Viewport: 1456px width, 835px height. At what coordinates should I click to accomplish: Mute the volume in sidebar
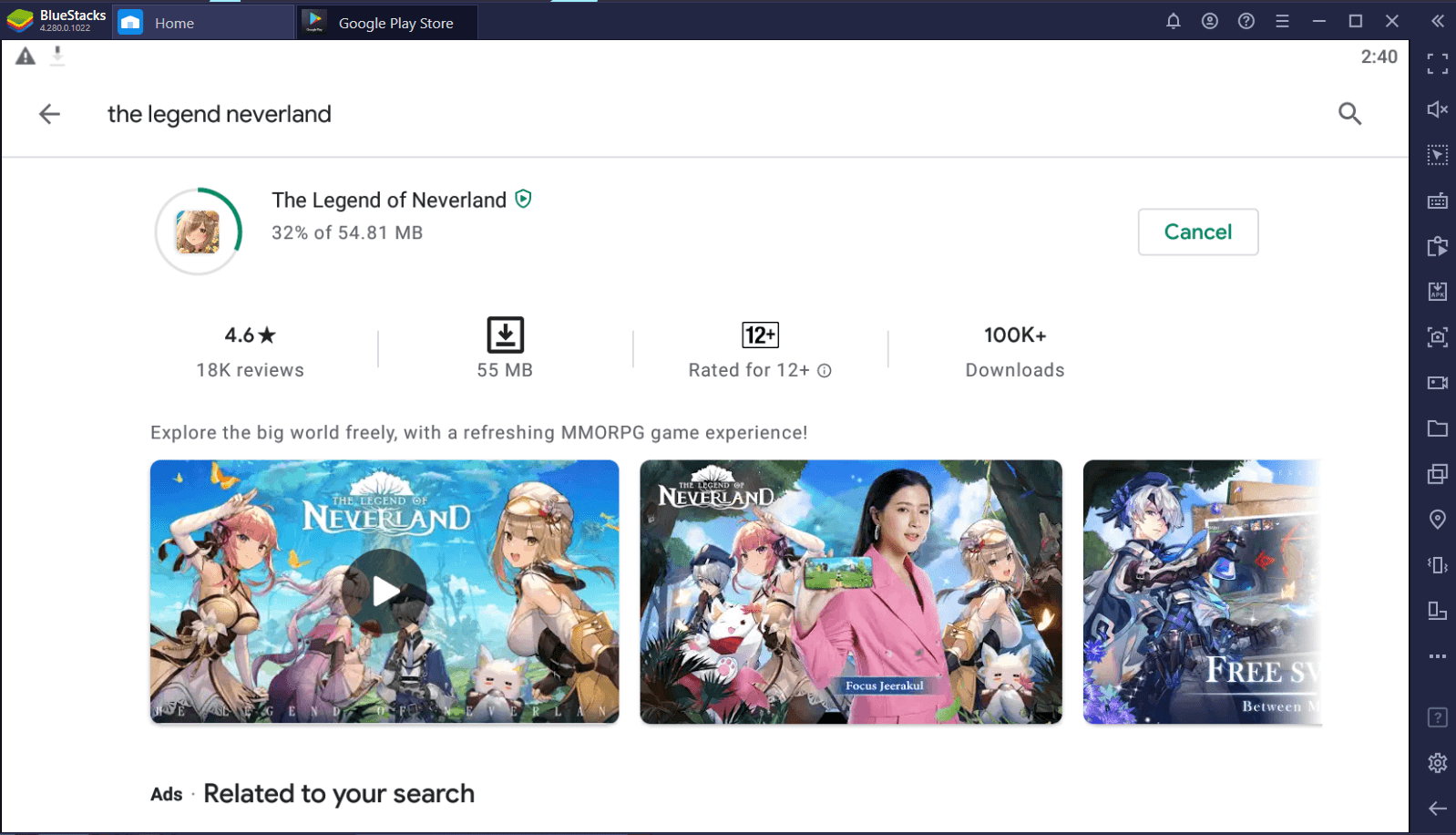pos(1437,109)
